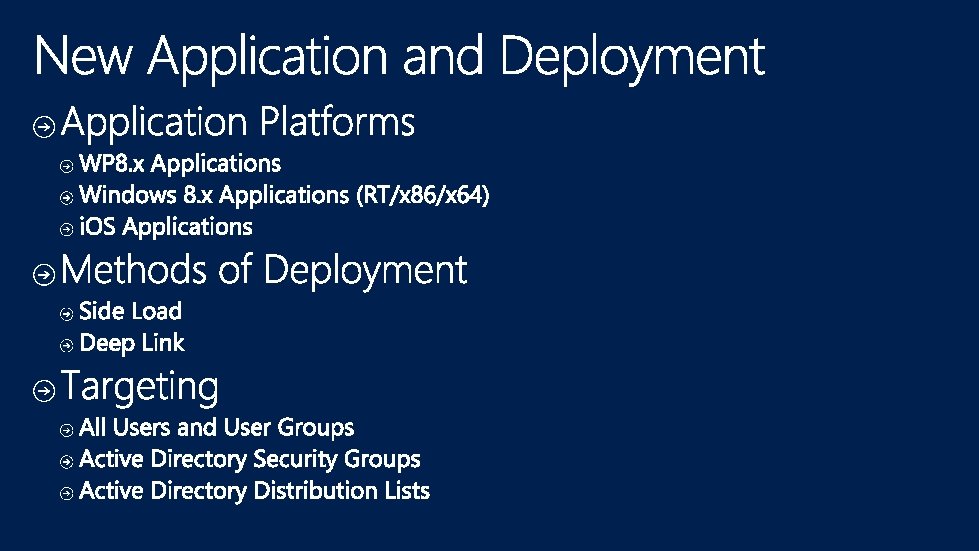
Task: Click the arrow bullet next to Windows 8.x Applications
Action: (x=66, y=198)
